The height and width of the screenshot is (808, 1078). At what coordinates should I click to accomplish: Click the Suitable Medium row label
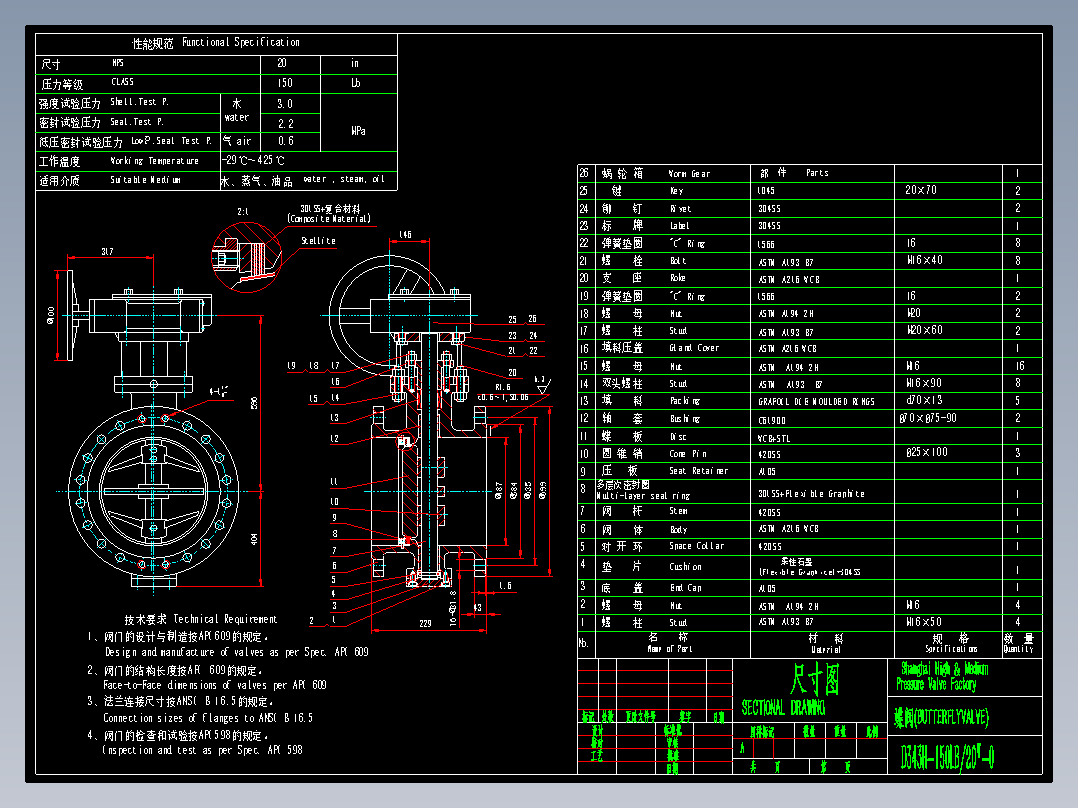point(145,181)
